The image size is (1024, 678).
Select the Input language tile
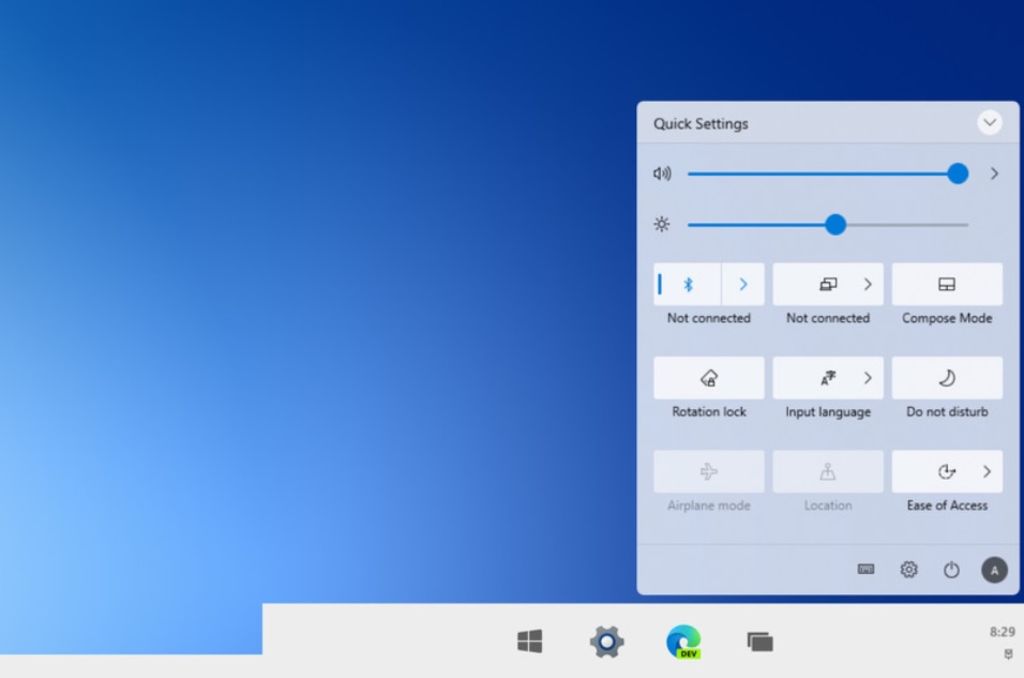click(x=827, y=378)
